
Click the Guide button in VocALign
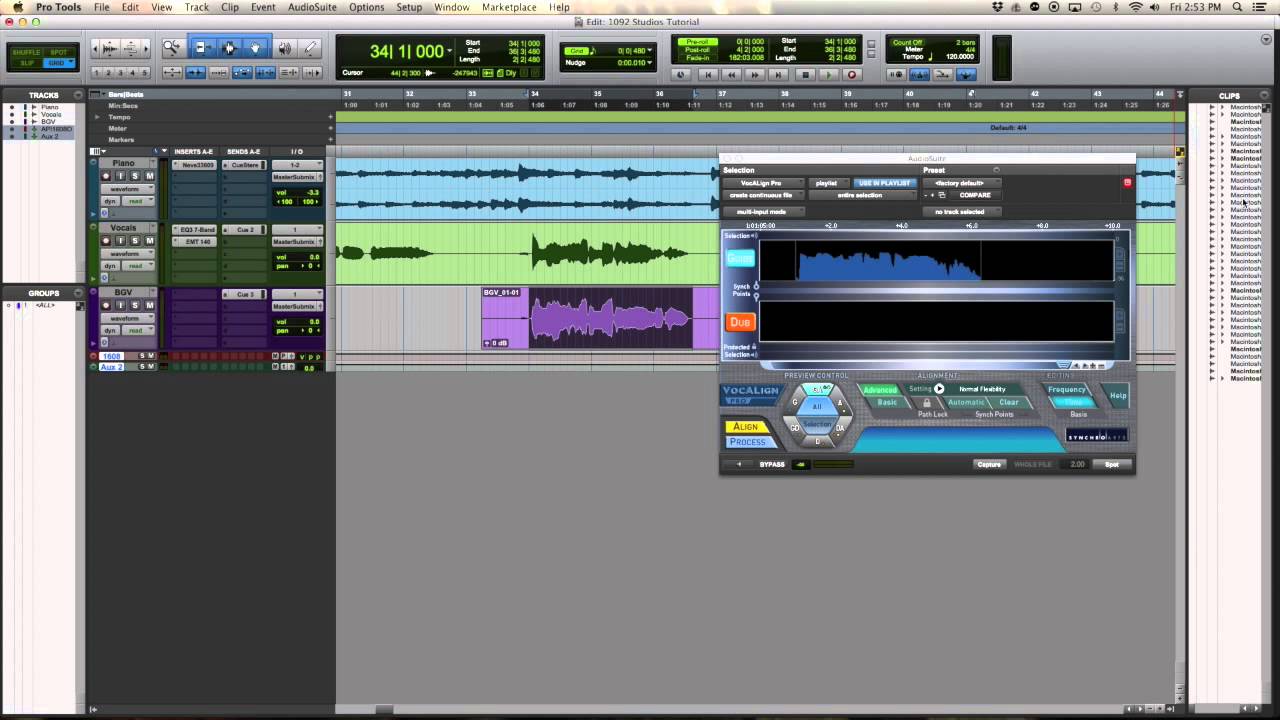(x=740, y=258)
